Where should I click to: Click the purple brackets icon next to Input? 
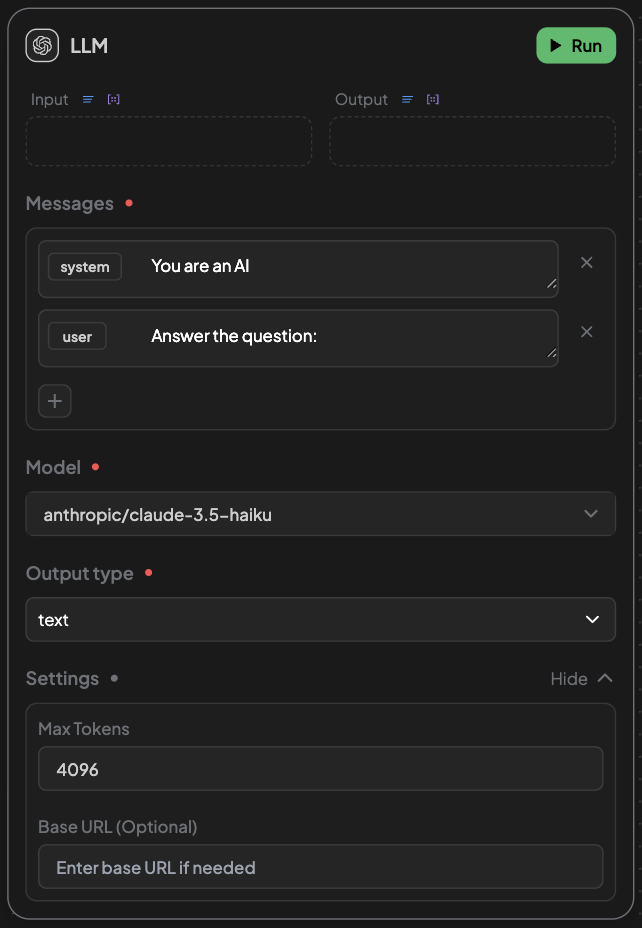[x=114, y=99]
